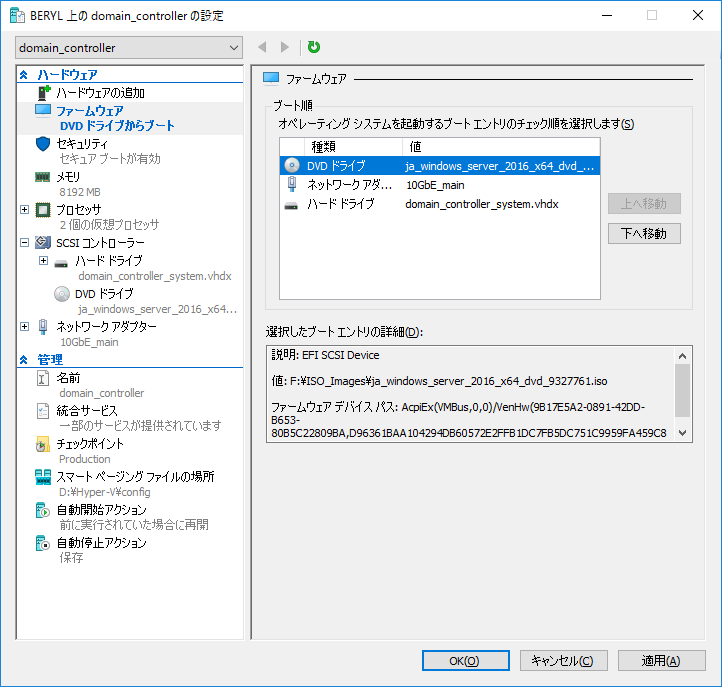Screen dimensions: 722x687
Task: Click the 名前 icon under 管理
Action: click(x=43, y=378)
